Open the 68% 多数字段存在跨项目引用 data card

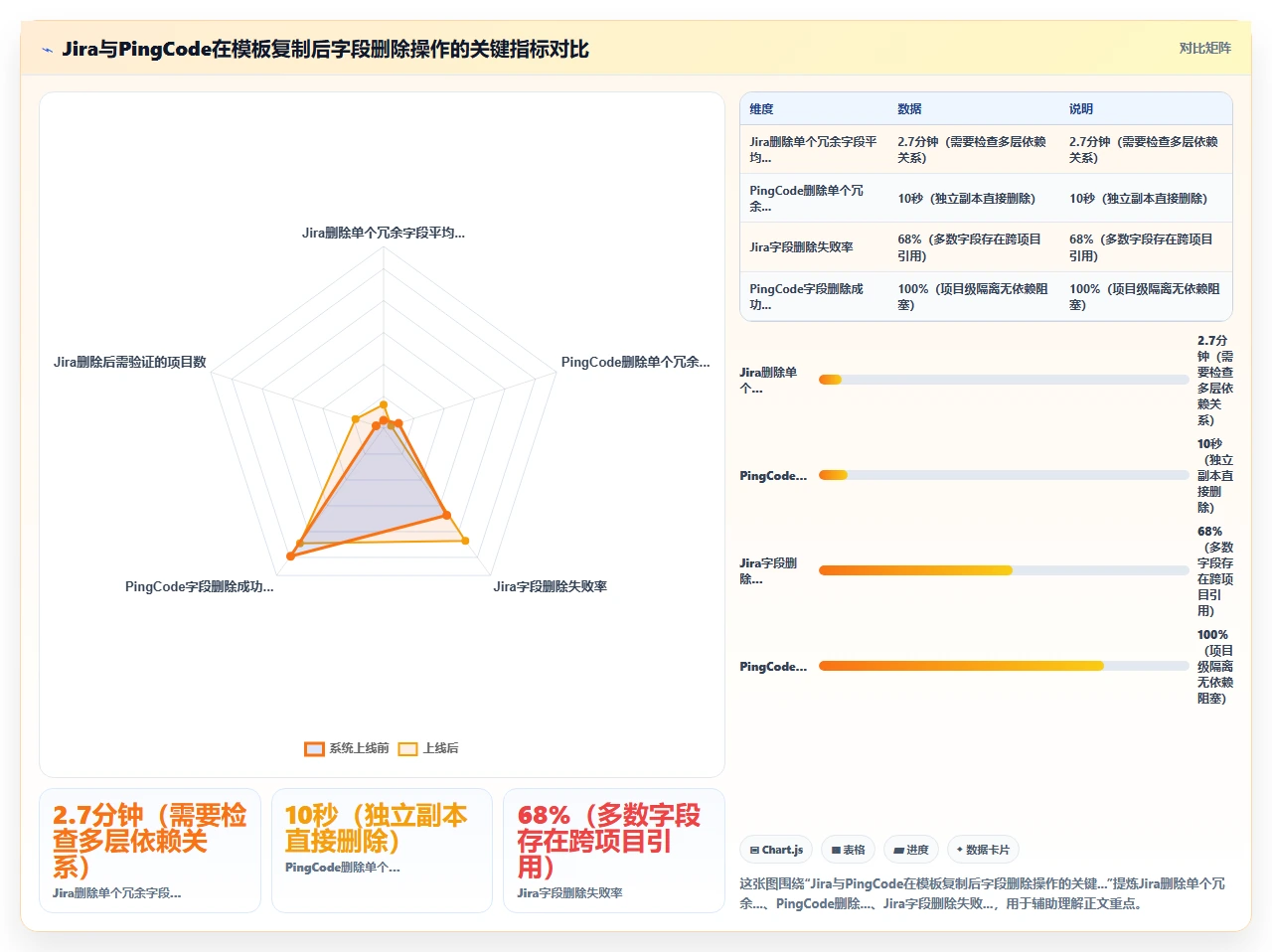614,851
